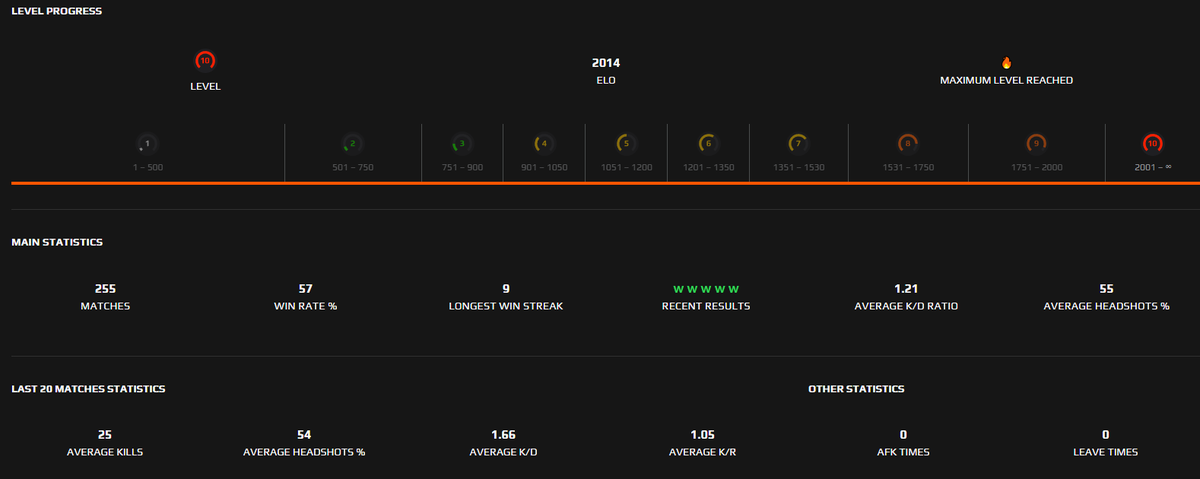
Task: Click the 751 – 900 ELO range
Action: pyautogui.click(x=462, y=167)
